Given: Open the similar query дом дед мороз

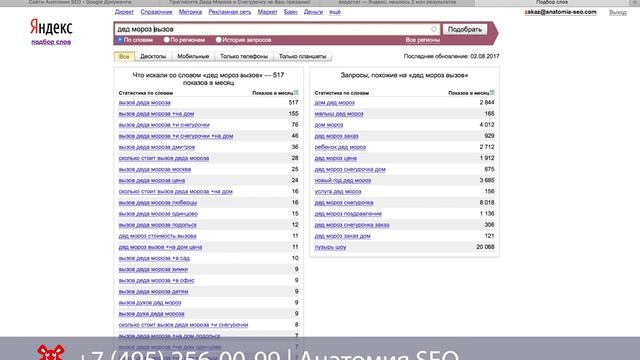Looking at the screenshot, I should pos(335,103).
